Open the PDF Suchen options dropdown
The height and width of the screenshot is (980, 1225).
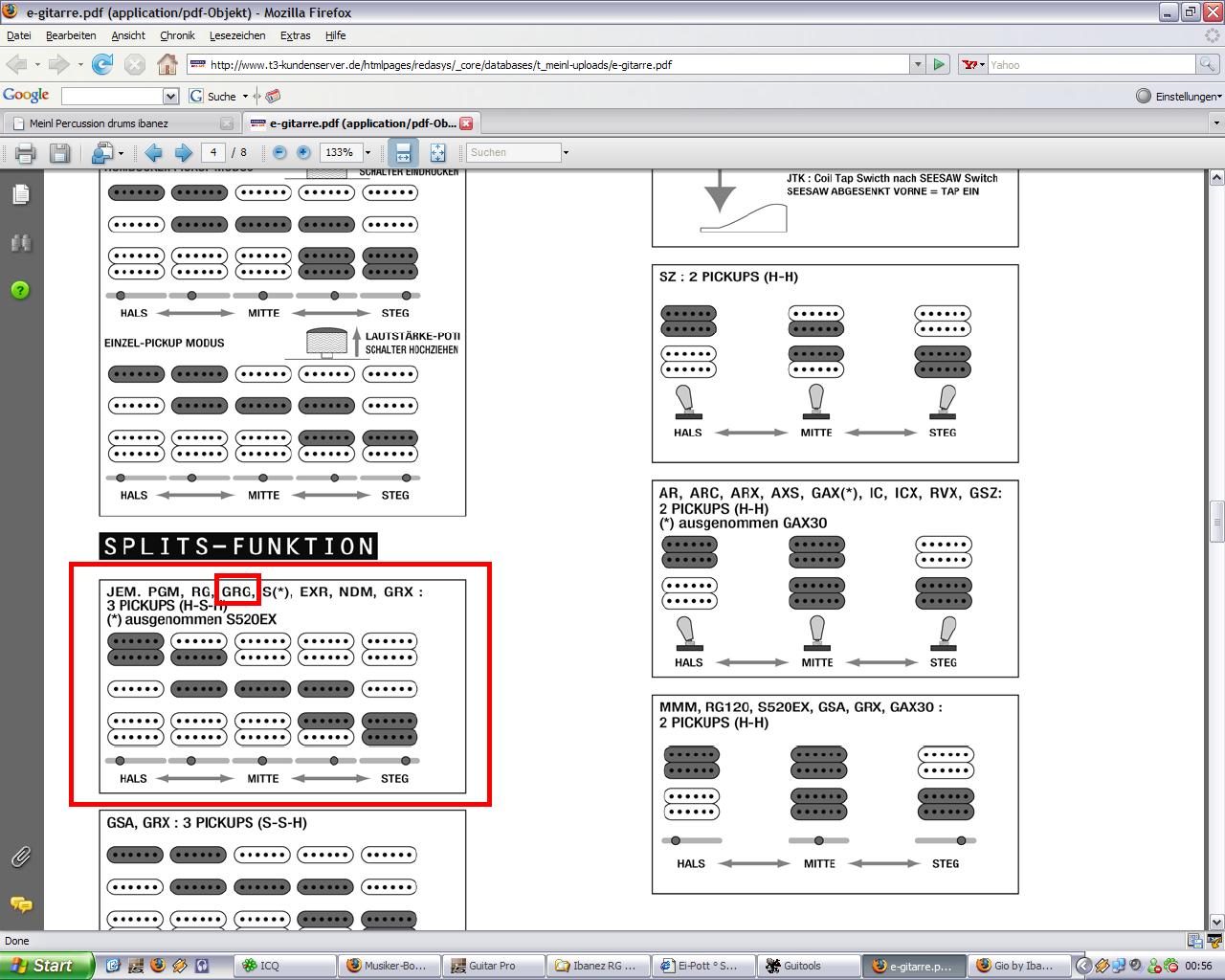point(566,152)
